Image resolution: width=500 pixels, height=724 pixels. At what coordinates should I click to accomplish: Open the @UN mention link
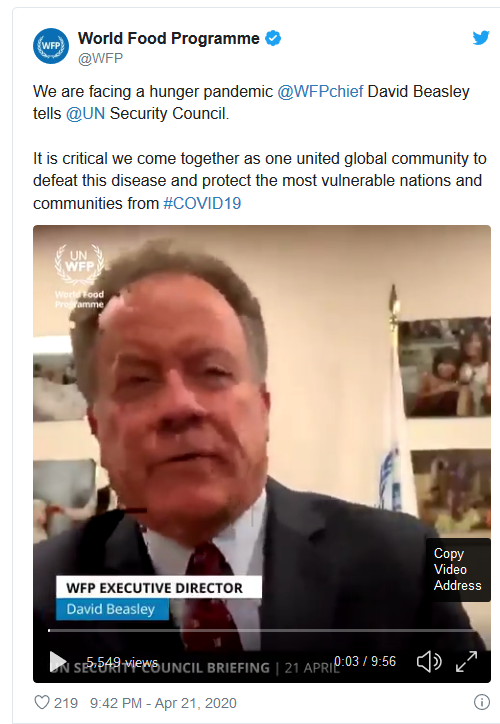coord(85,114)
